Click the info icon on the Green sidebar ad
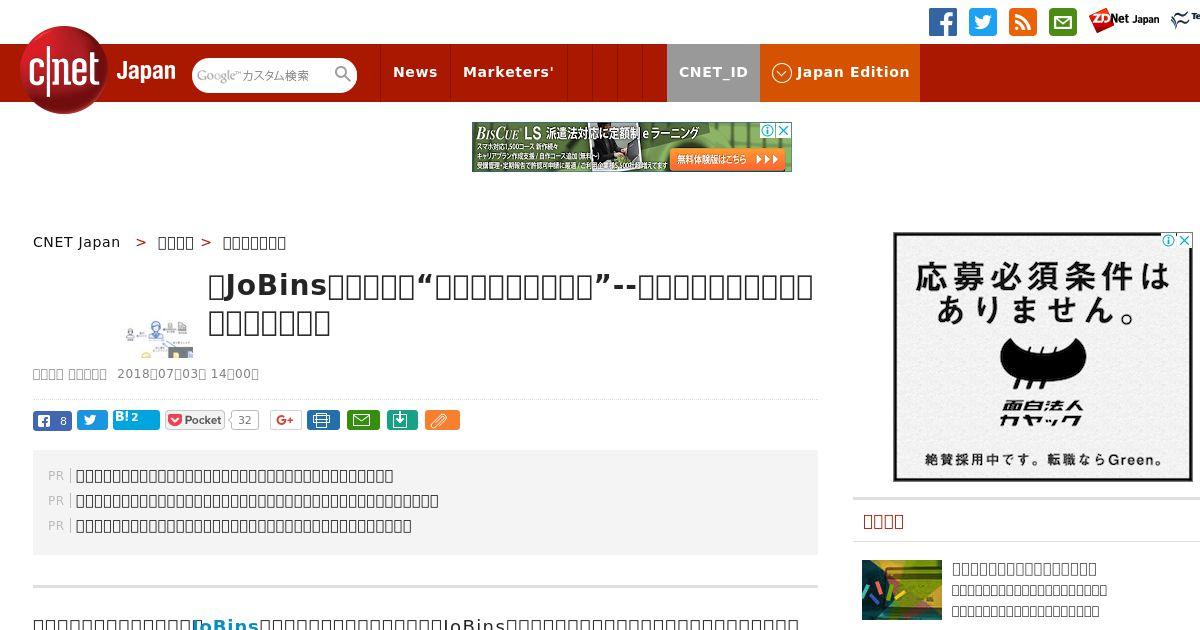 coord(1168,240)
